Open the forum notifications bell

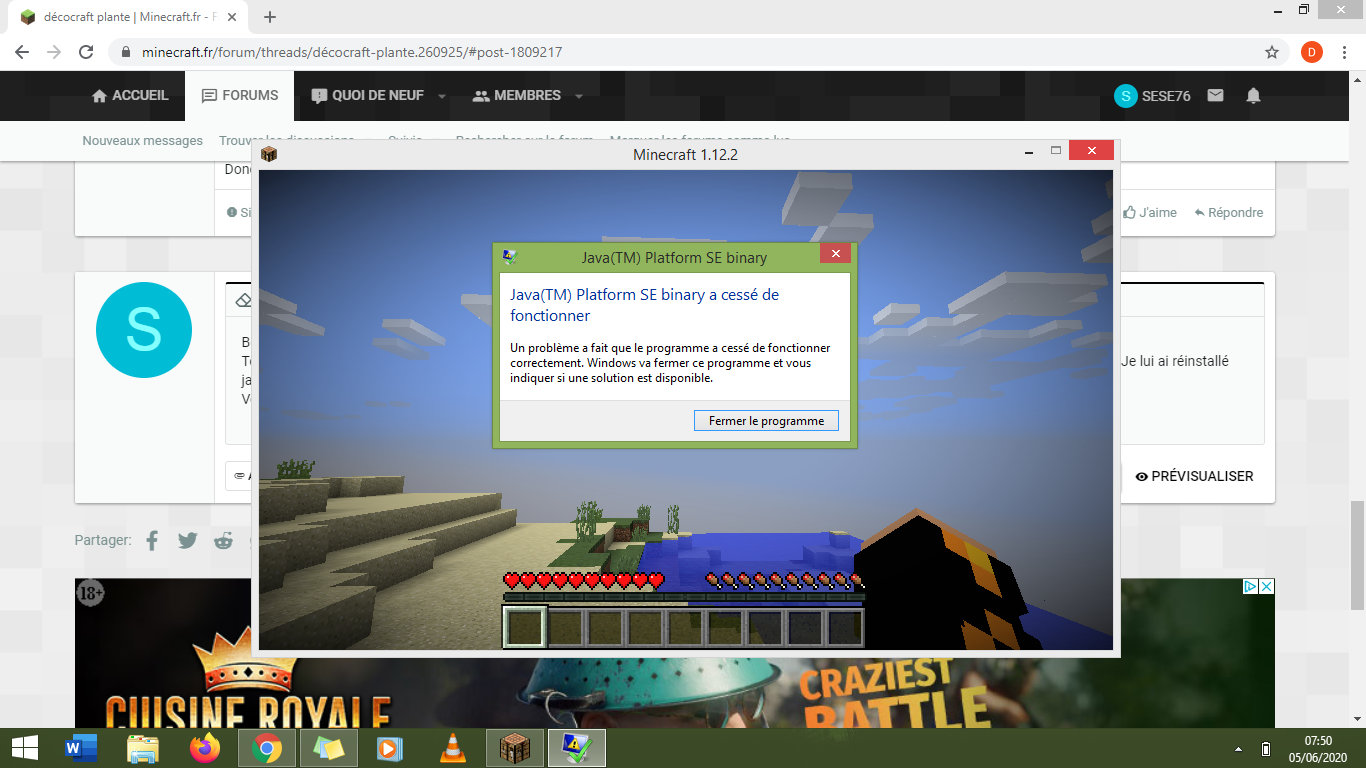click(x=1253, y=96)
